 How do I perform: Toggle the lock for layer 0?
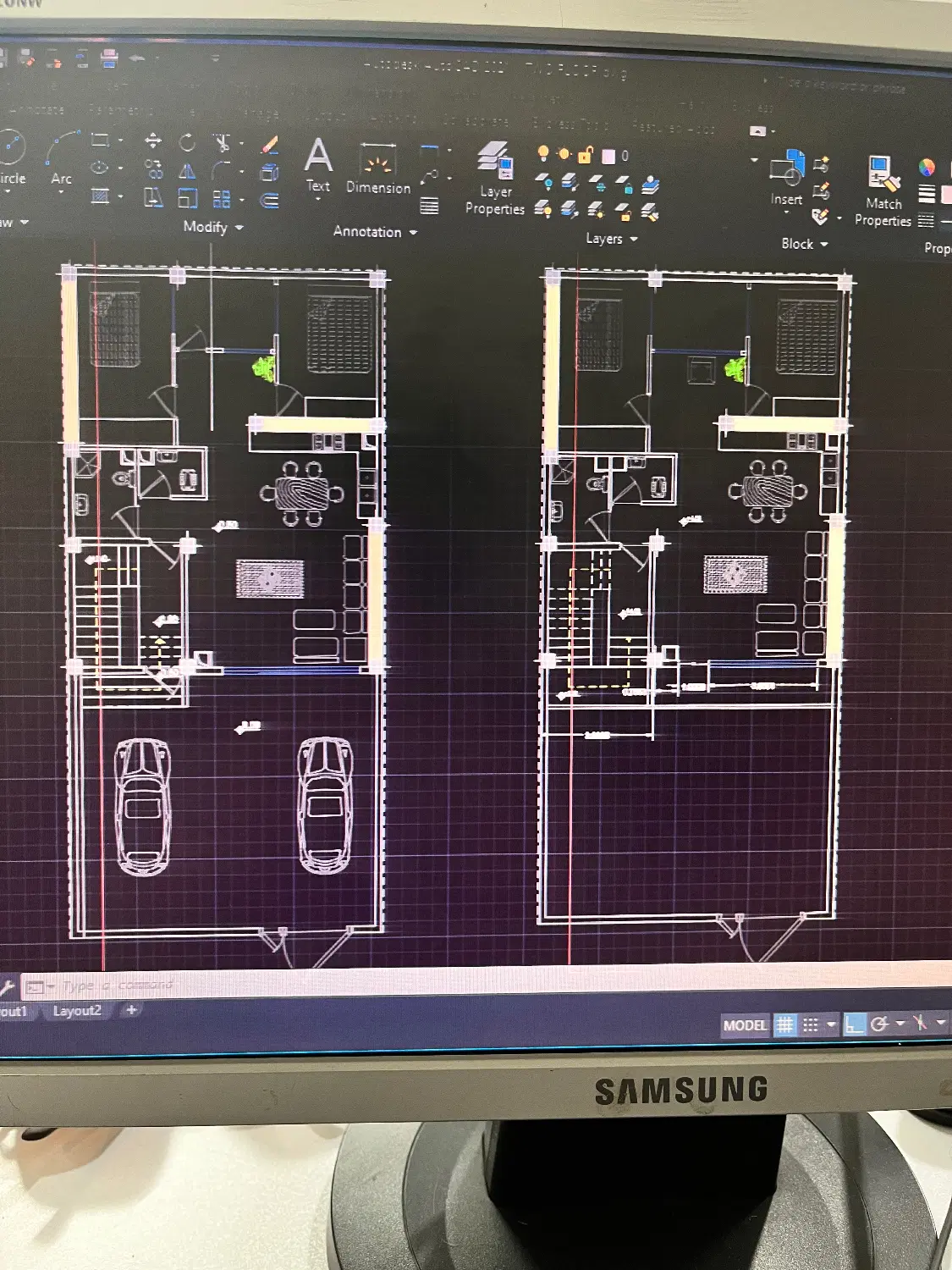click(586, 155)
